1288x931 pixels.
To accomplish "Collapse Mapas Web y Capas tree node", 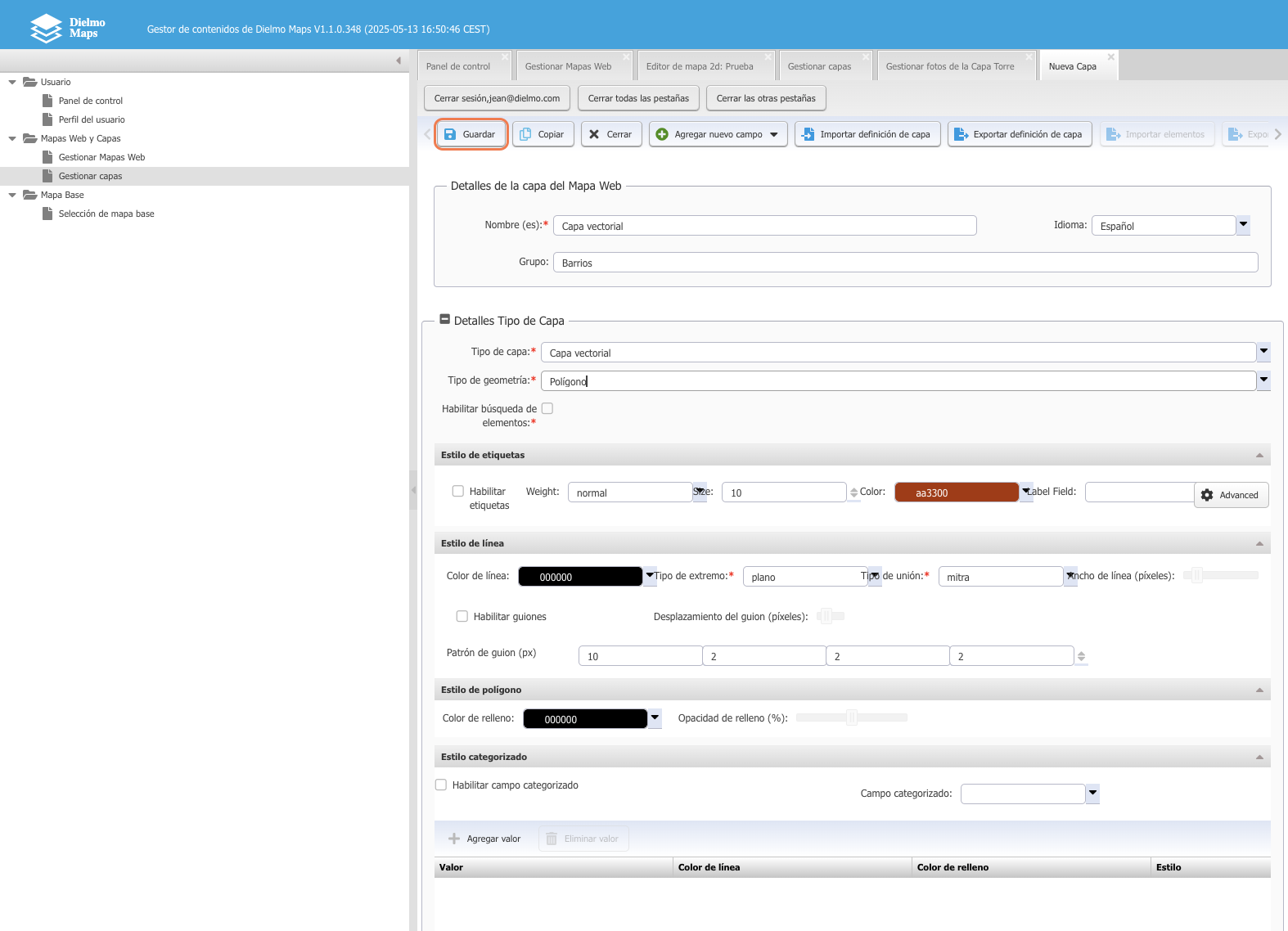I will pyautogui.click(x=12, y=138).
